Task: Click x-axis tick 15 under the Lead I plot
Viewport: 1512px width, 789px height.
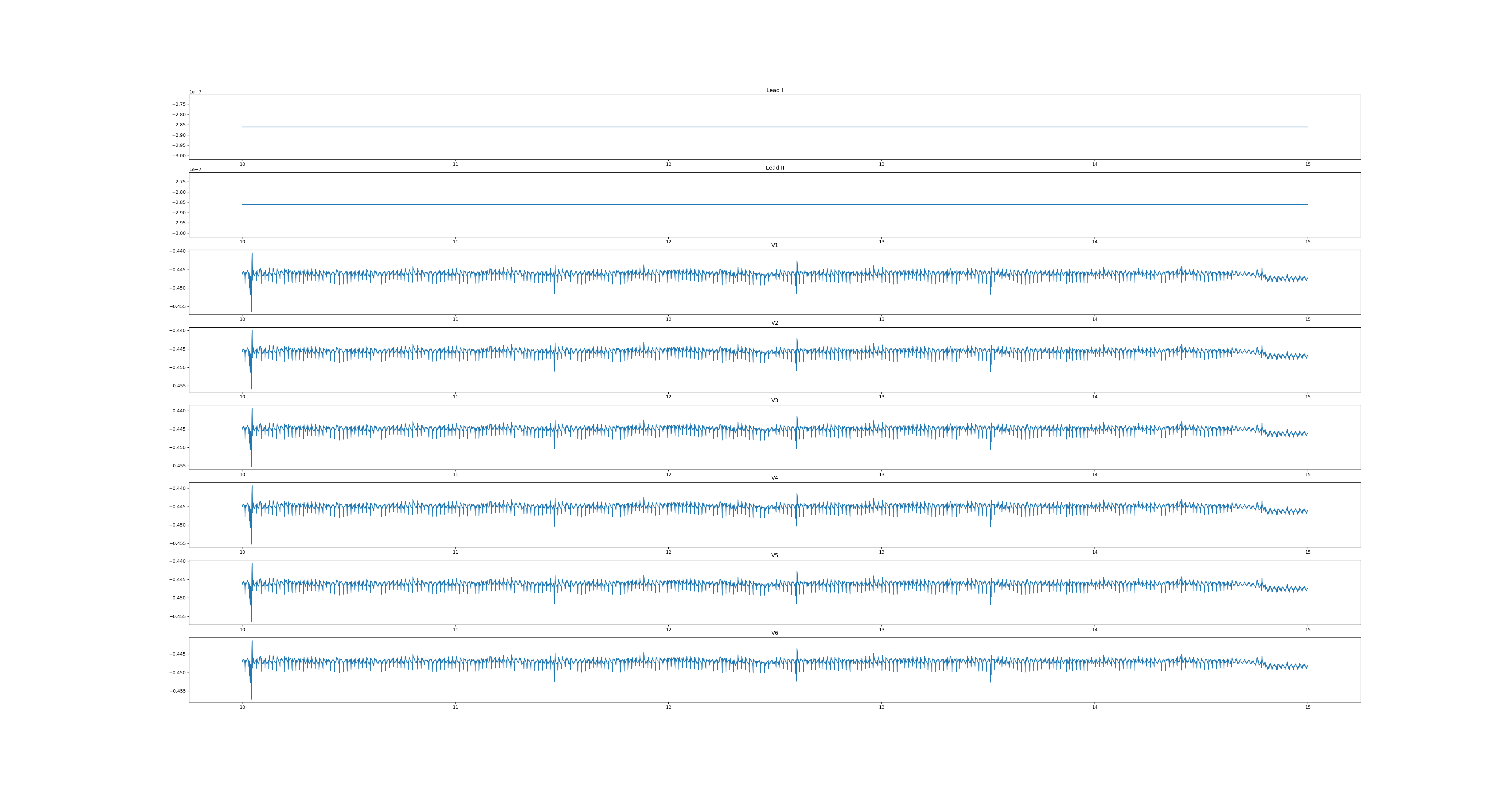Action: [1308, 164]
